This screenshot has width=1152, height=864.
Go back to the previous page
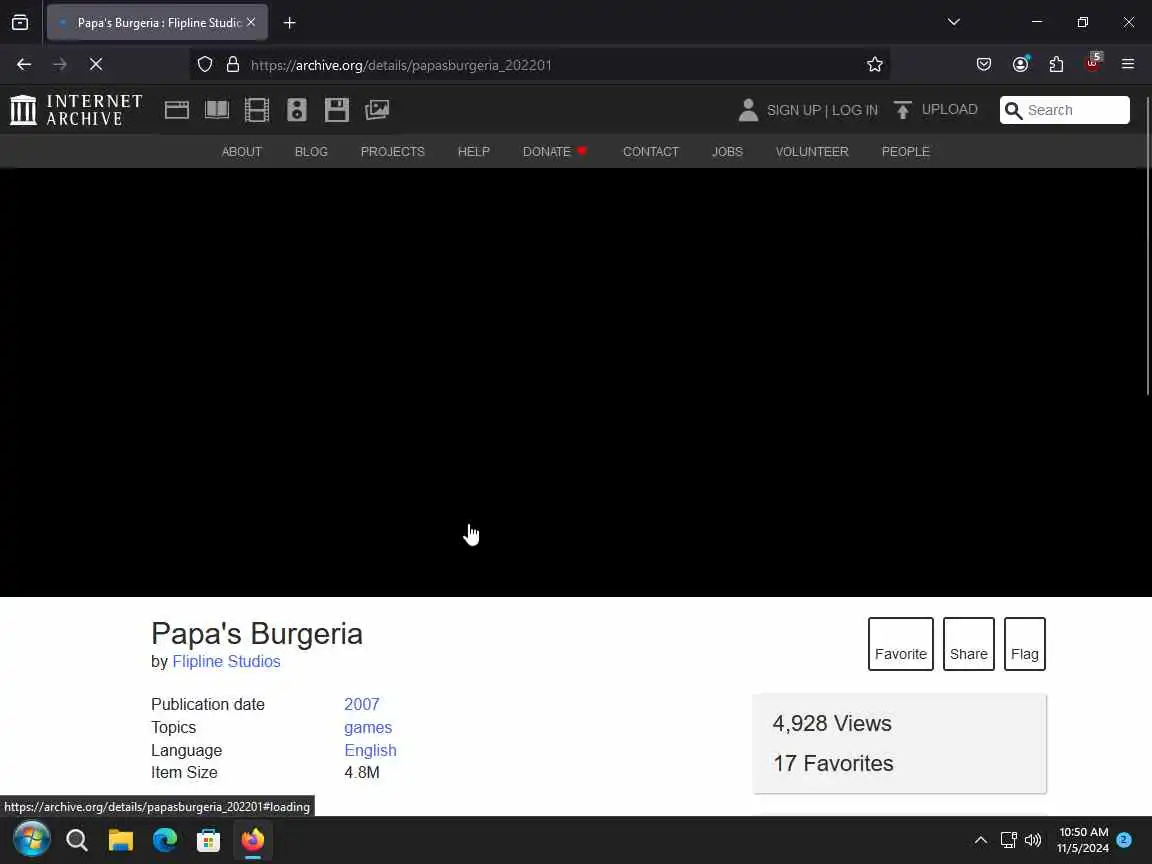(x=24, y=65)
